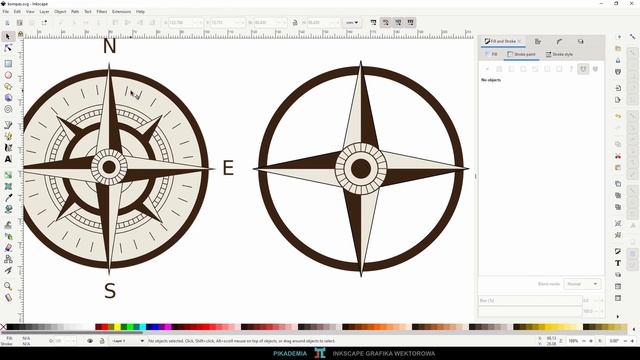Click the Print icon in commands bar
The width and height of the screenshot is (640, 360).
(618, 72)
